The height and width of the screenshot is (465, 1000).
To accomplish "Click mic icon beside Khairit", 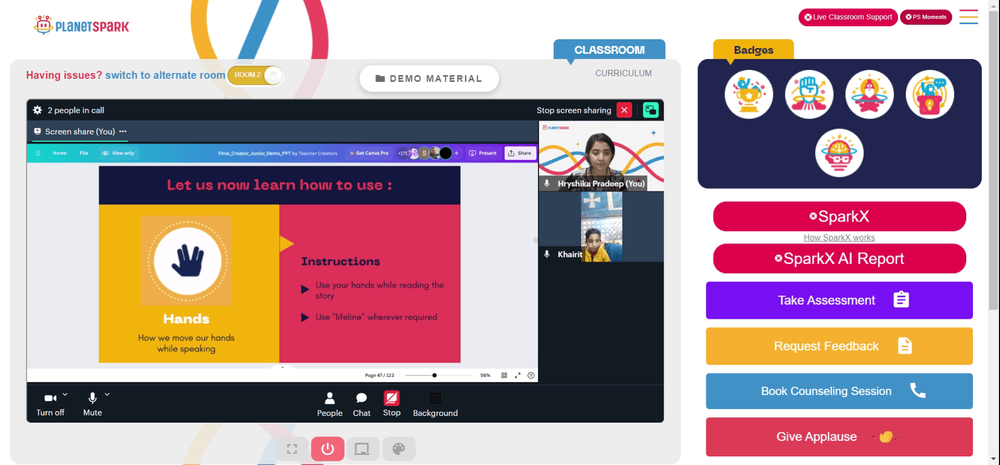I will pos(547,254).
